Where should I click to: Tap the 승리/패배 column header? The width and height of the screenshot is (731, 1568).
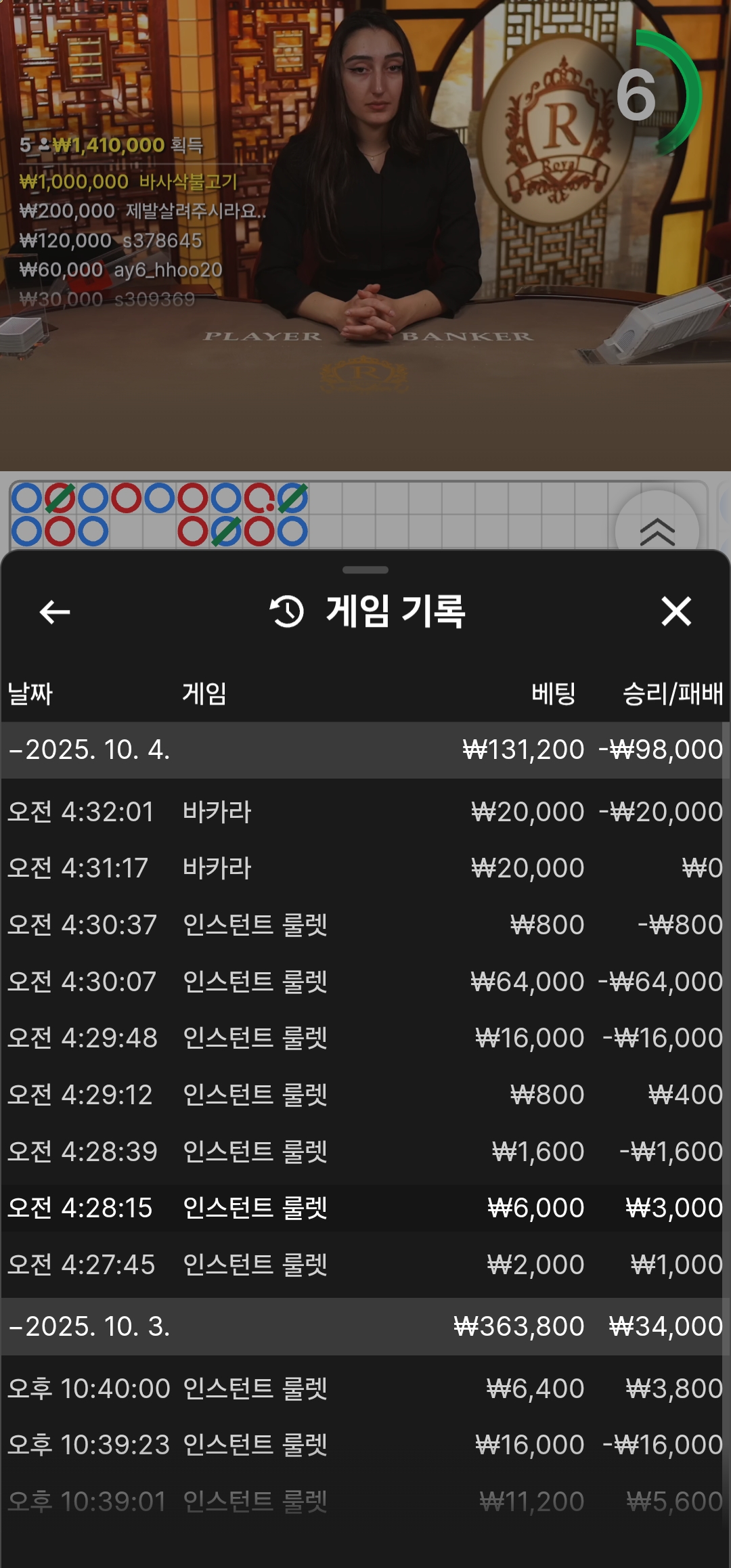pyautogui.click(x=672, y=694)
